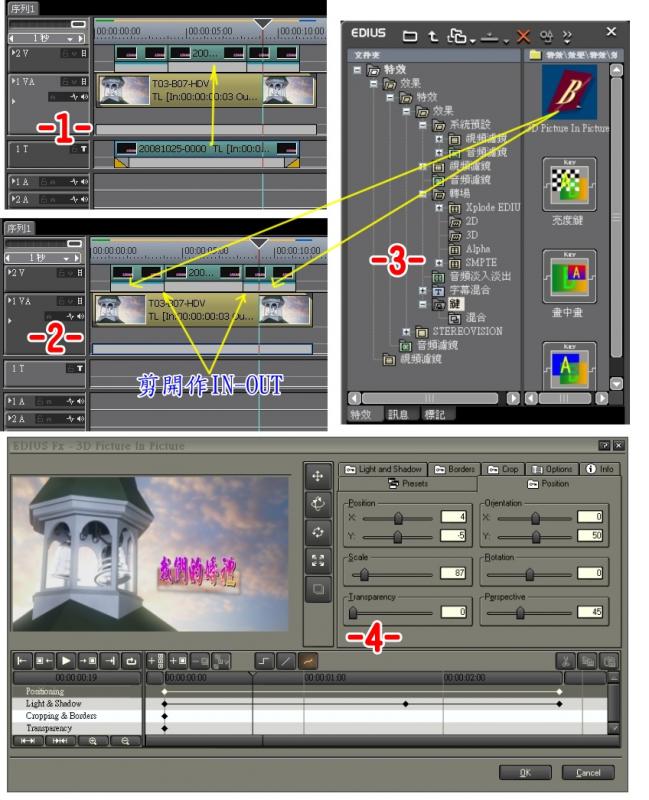Switch to the 訊息 tab in effect palette
The width and height of the screenshot is (649, 800).
click(397, 414)
